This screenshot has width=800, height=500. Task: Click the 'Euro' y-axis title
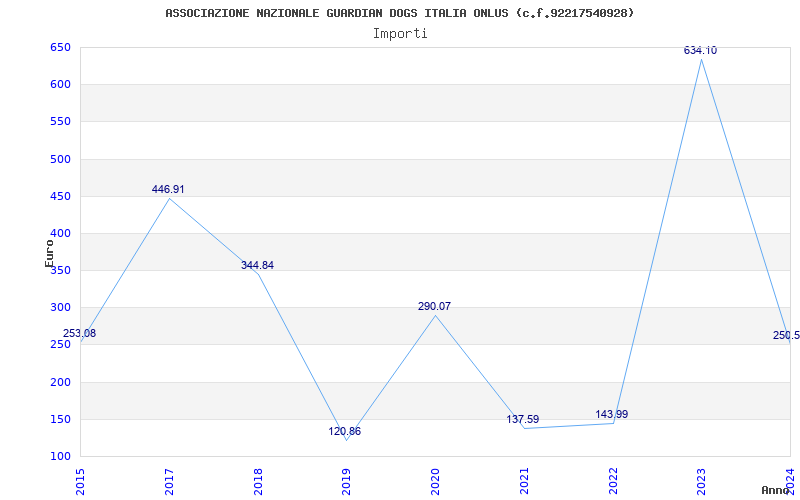49,253
